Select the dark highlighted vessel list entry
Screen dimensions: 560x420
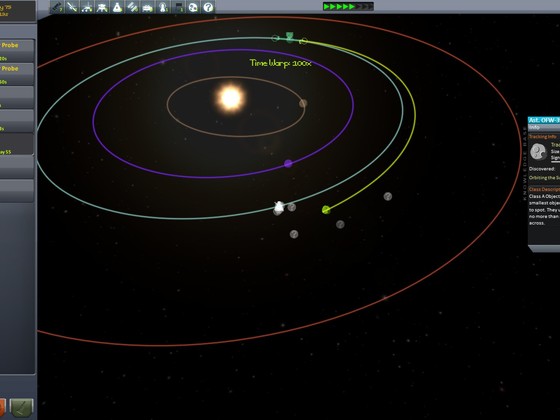[x=17, y=144]
